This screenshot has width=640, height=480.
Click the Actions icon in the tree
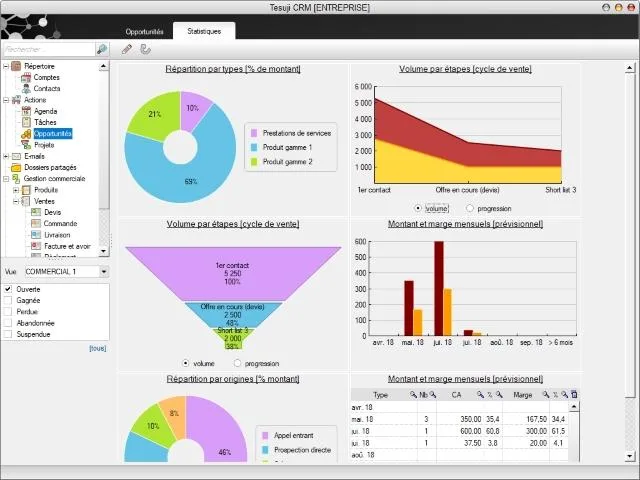coord(16,100)
